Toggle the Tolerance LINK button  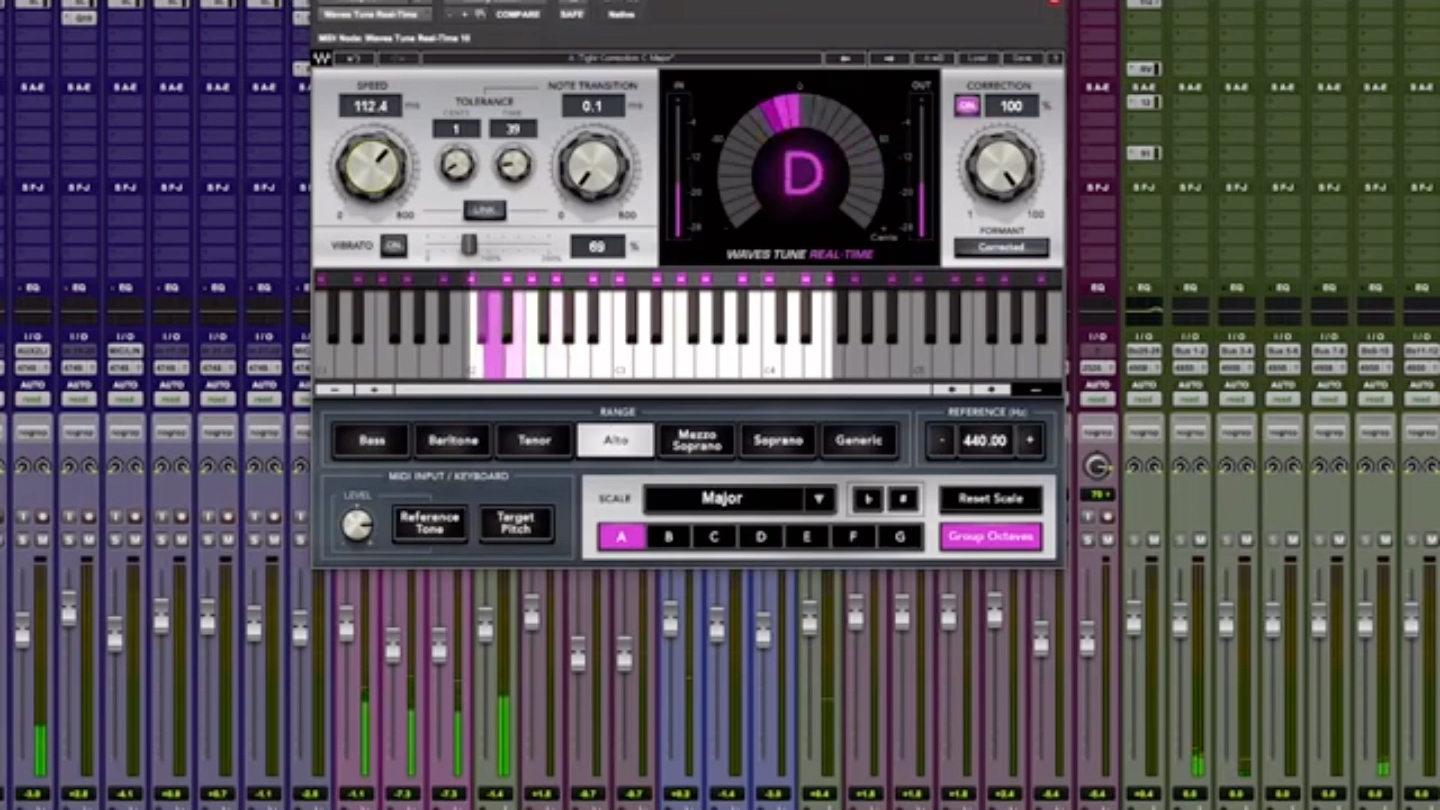(484, 210)
